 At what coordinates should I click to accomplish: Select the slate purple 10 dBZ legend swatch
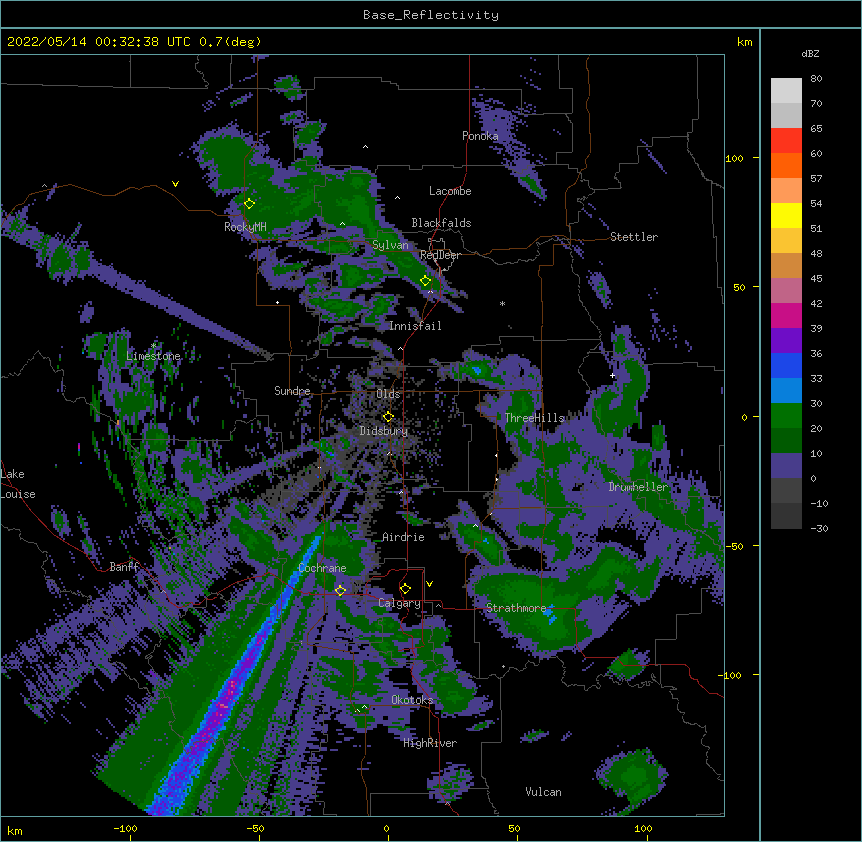(786, 466)
